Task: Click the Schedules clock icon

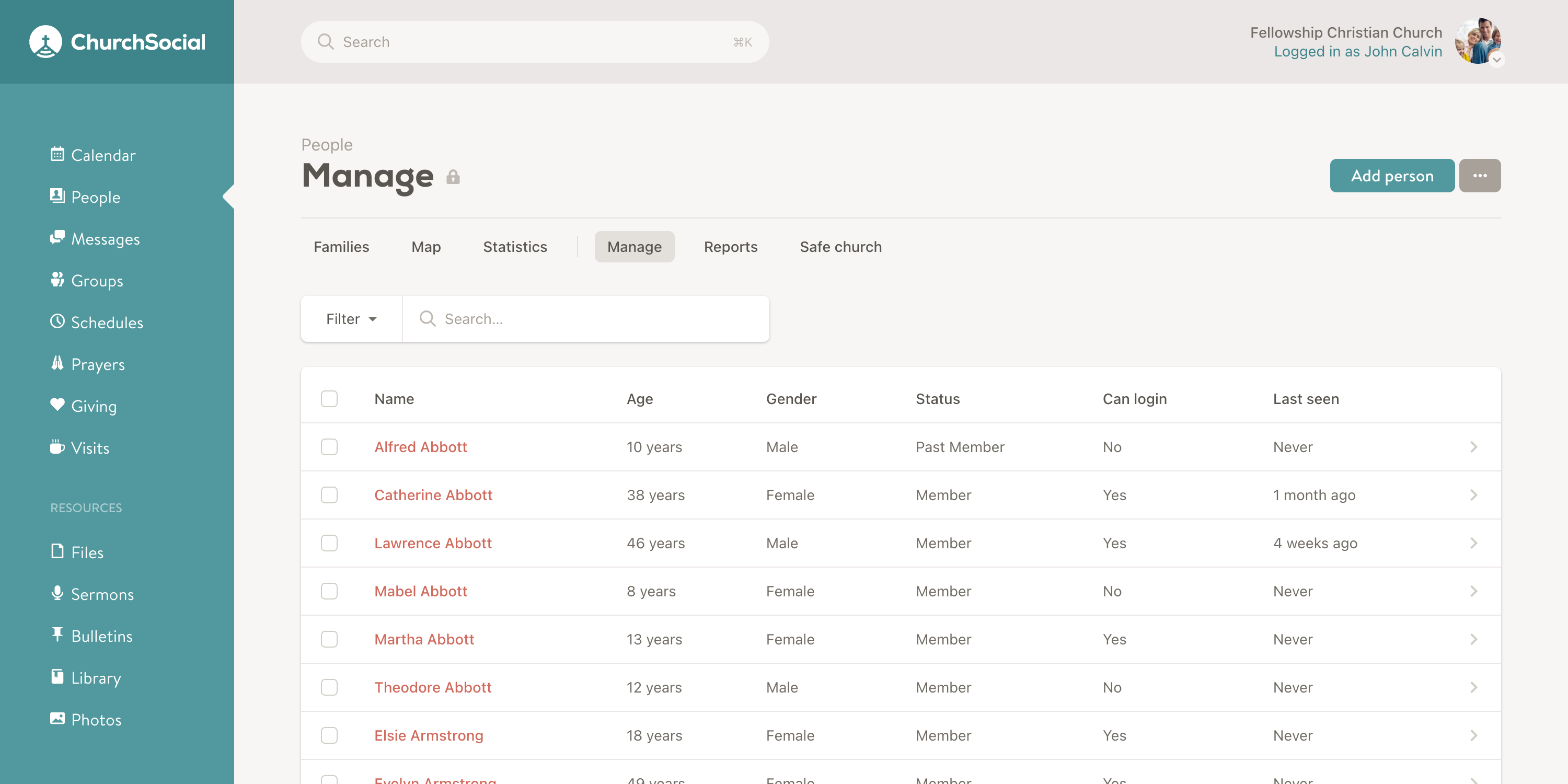Action: tap(57, 321)
